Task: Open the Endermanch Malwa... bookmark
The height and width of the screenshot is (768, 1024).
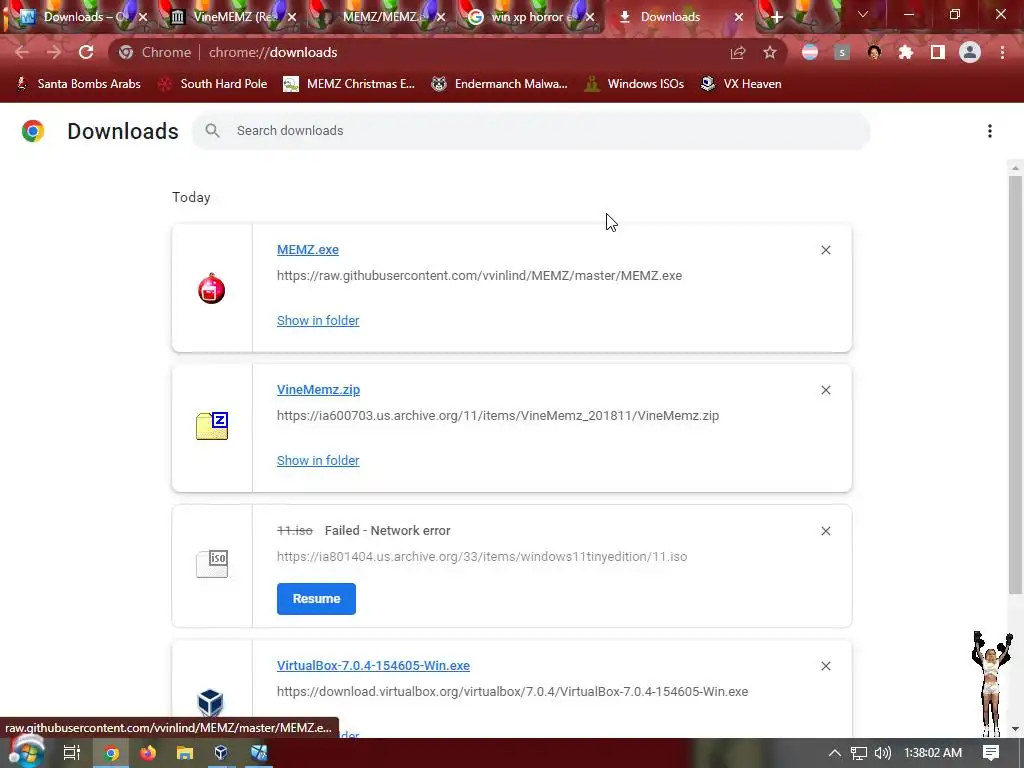Action: (x=500, y=84)
